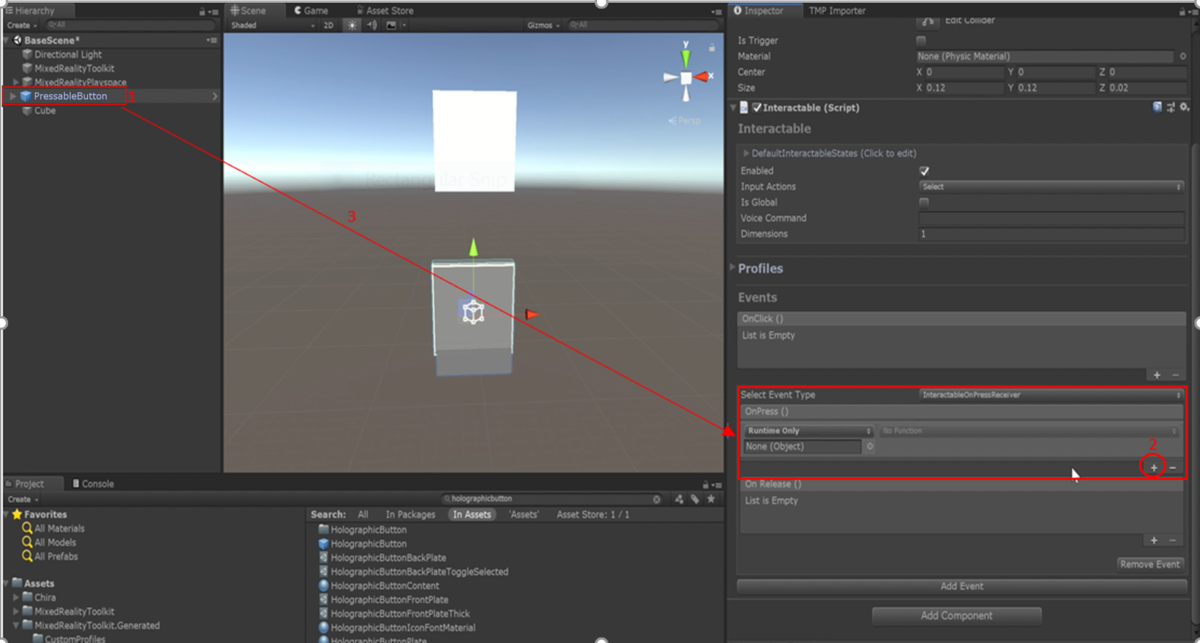Open Interactable script help icon
Viewport: 1200px width, 643px height.
1158,107
